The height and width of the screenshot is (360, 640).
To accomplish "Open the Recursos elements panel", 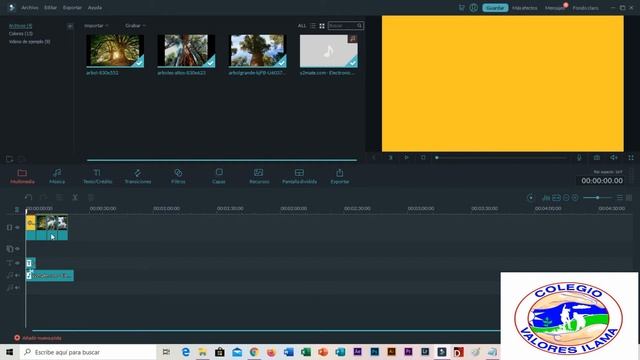I will click(x=259, y=176).
